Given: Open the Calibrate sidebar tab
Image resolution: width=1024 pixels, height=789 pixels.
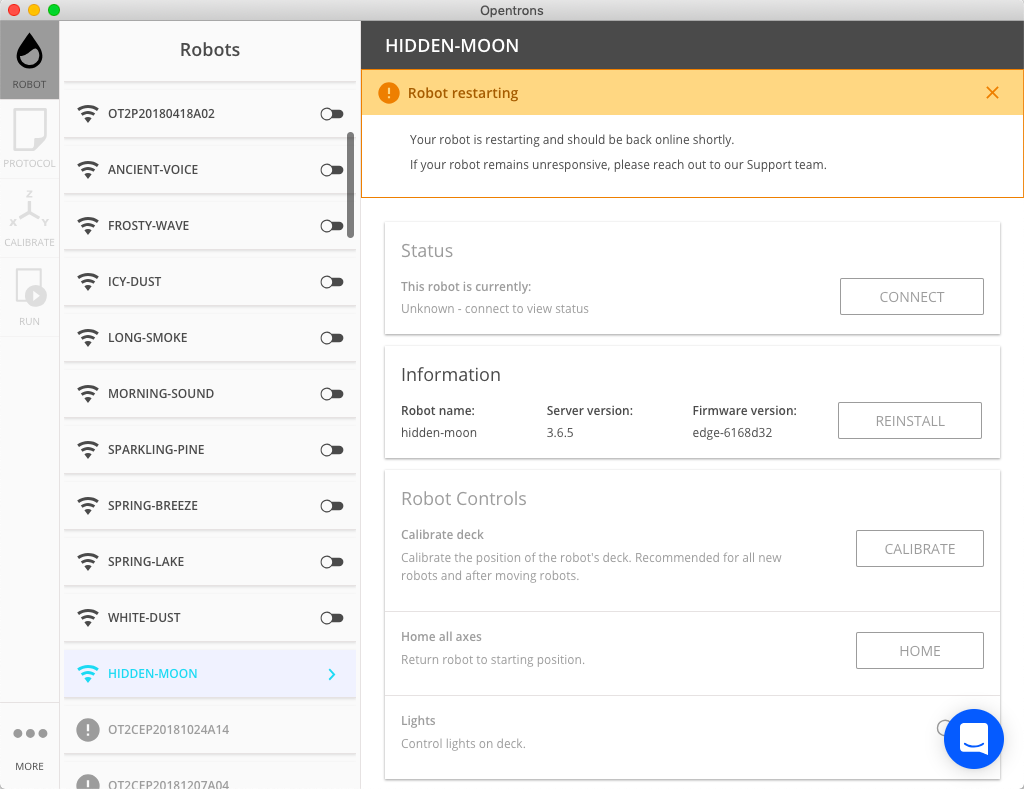Looking at the screenshot, I should coord(29,217).
